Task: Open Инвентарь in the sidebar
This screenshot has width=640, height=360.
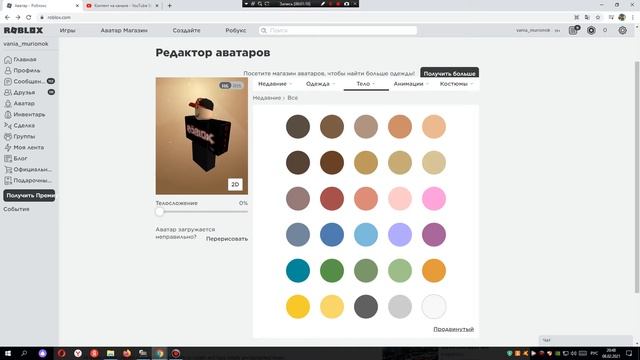Action: [24, 115]
